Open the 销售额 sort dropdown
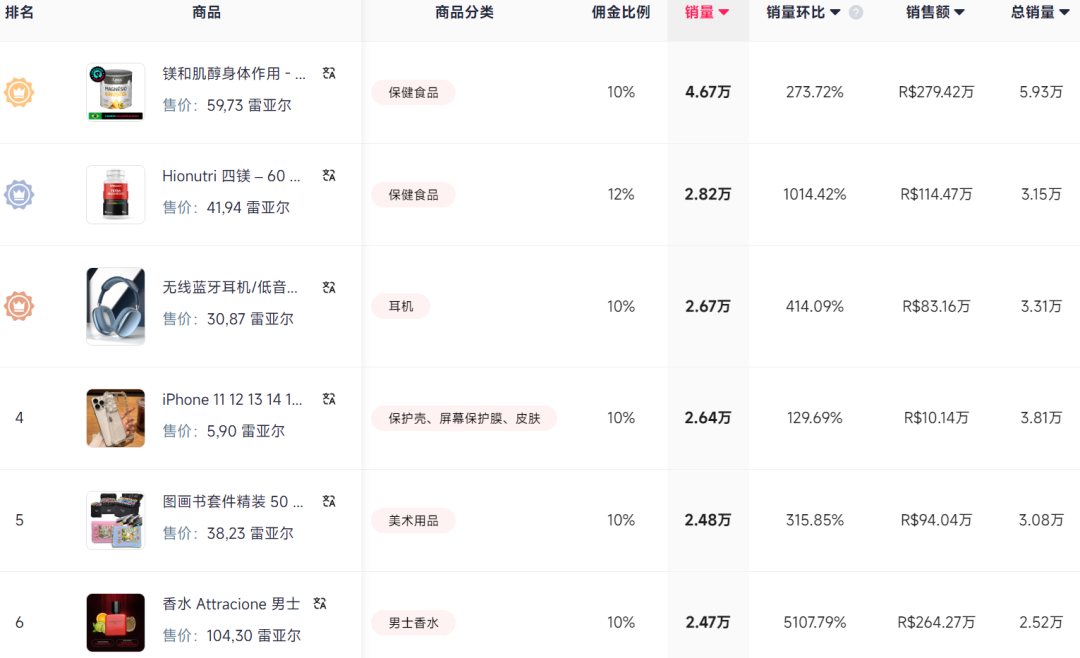 [x=959, y=12]
